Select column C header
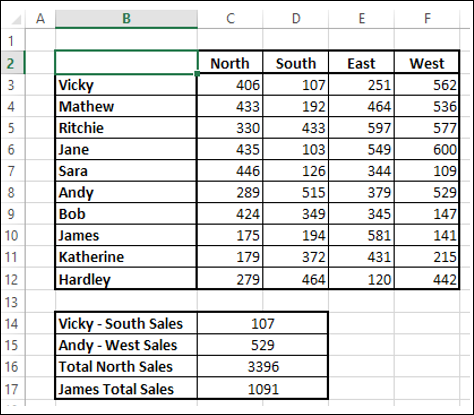Image resolution: width=474 pixels, height=415 pixels. tap(230, 19)
